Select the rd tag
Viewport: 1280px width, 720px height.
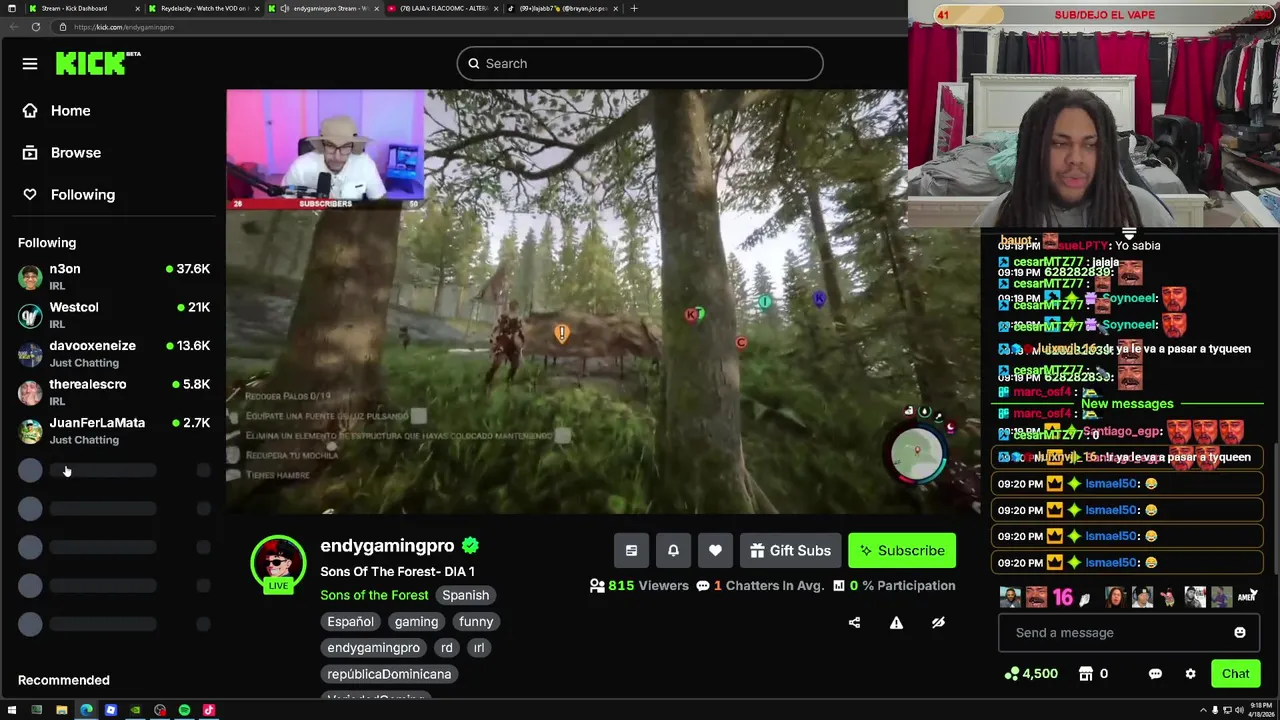click(446, 648)
